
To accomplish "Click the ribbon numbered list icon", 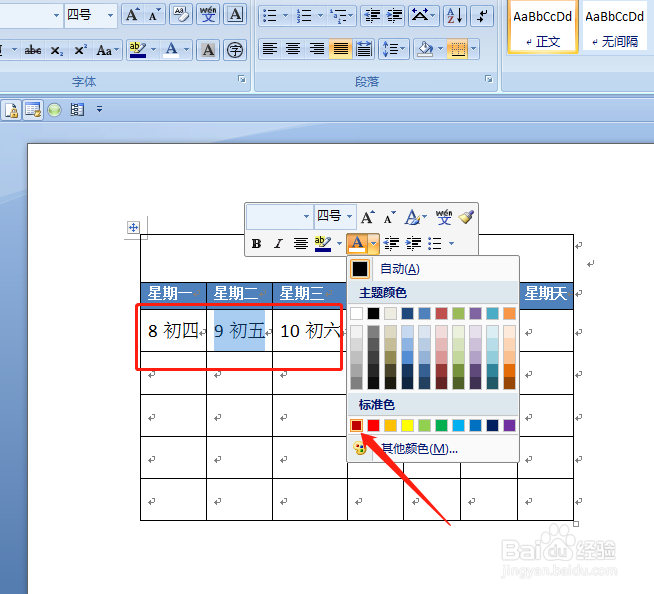I will point(304,16).
